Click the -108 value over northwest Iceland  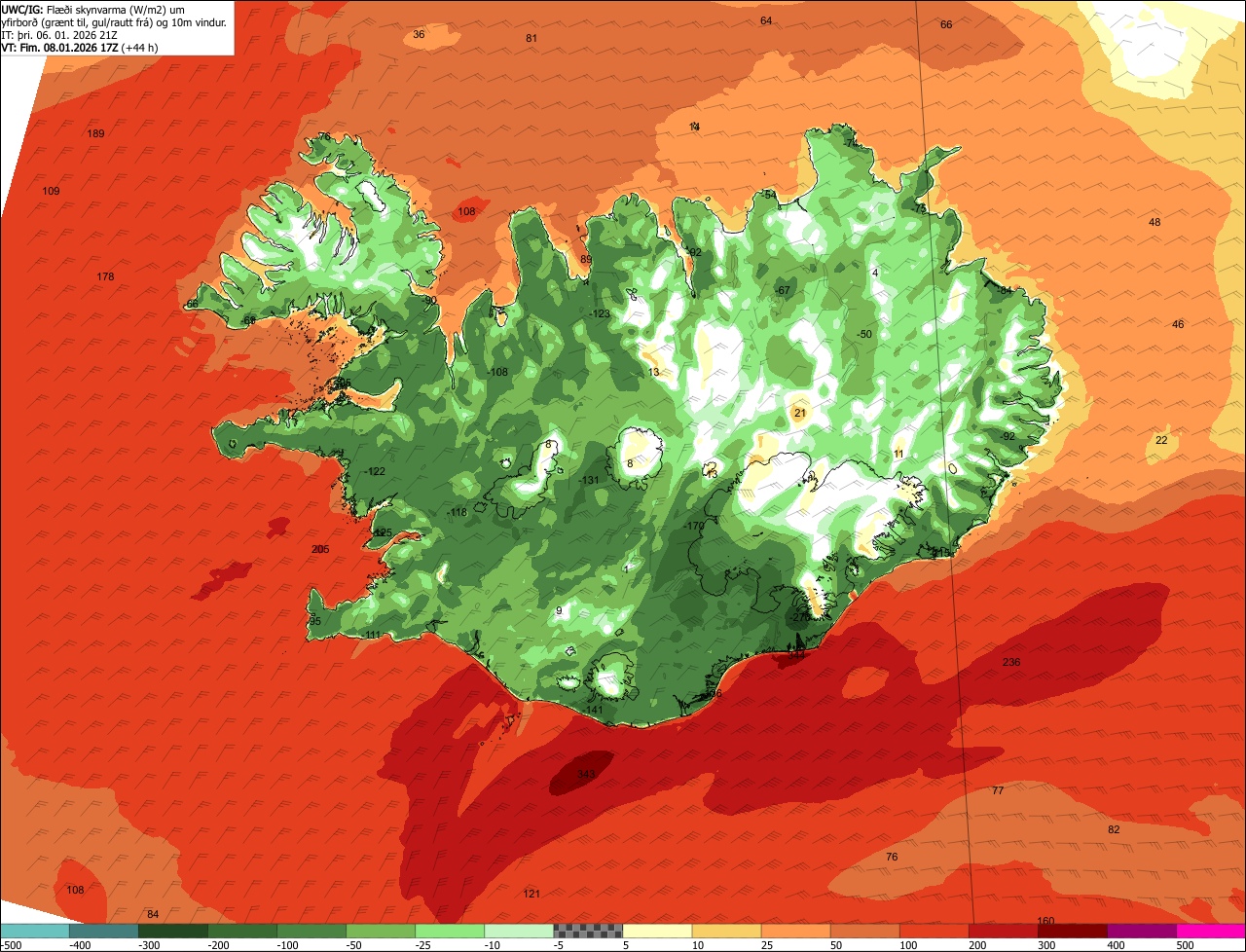tap(498, 372)
